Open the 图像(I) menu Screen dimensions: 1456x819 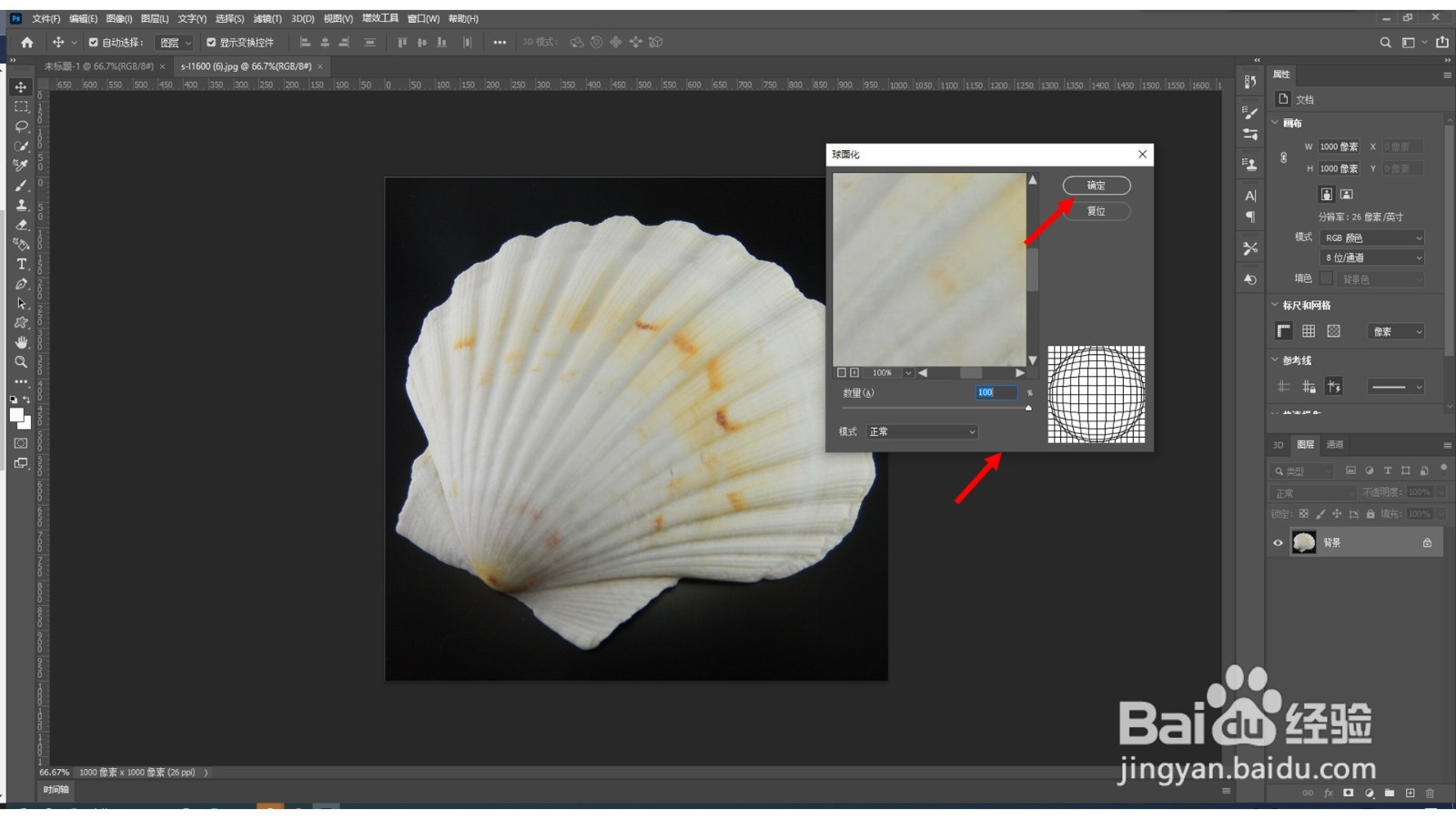119,18
